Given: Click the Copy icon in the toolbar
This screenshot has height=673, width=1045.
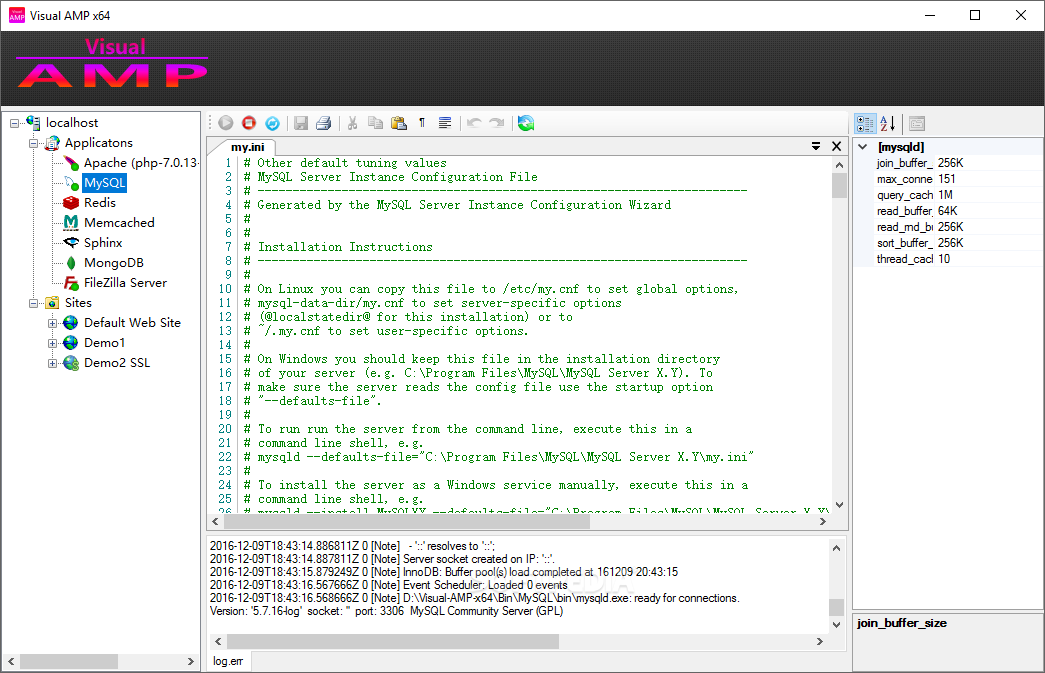Looking at the screenshot, I should [375, 123].
